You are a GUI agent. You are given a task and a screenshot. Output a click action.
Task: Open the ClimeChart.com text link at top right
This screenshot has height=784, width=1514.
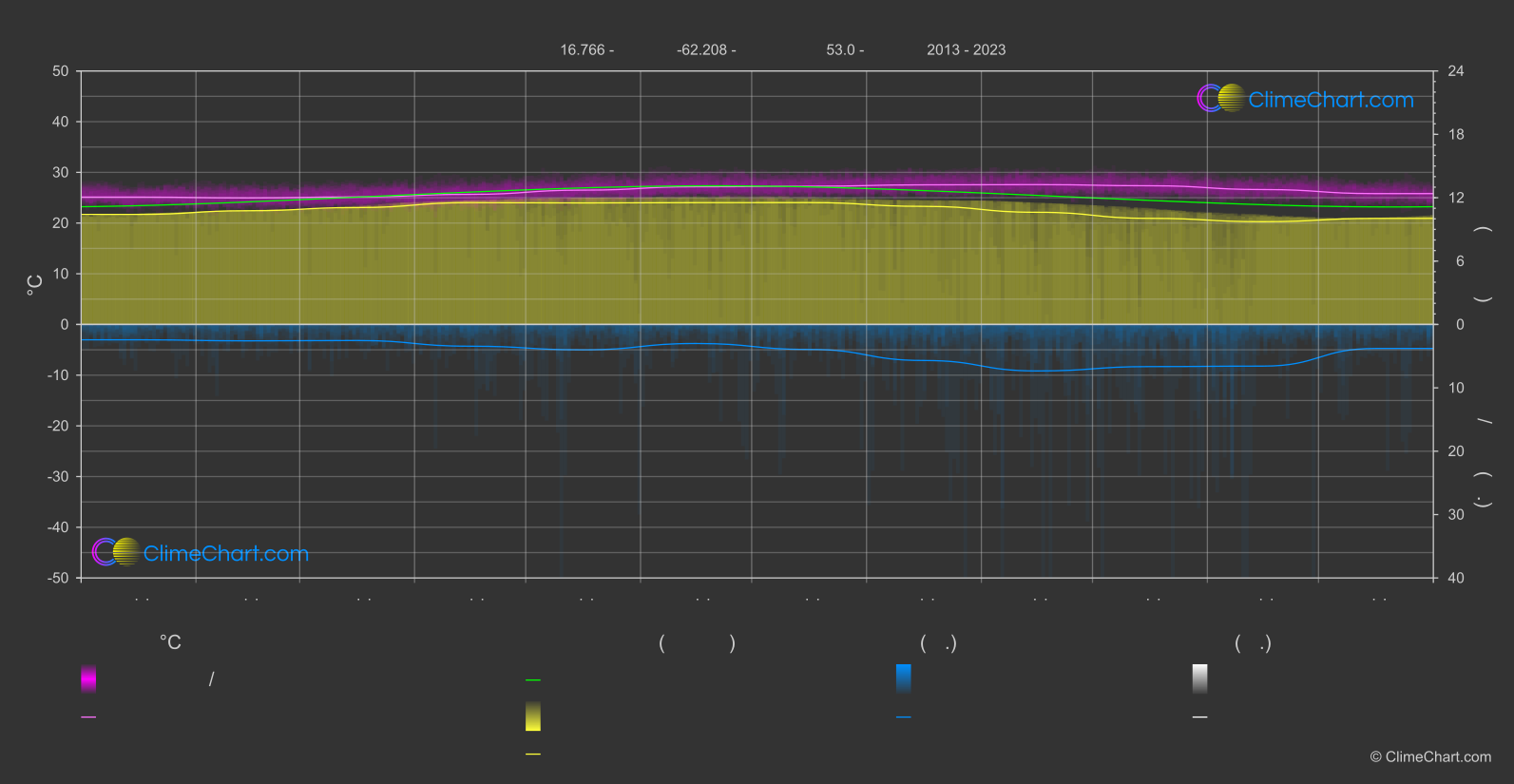click(x=1331, y=100)
